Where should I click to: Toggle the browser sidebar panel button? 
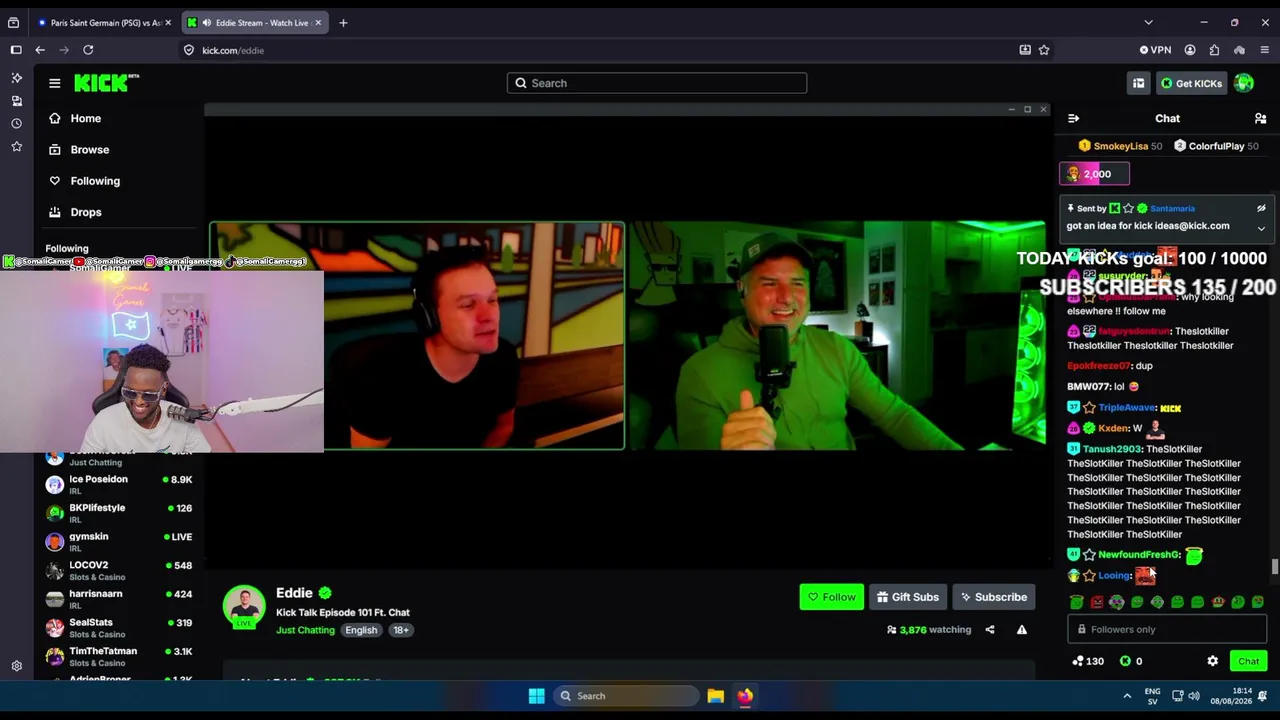point(16,50)
